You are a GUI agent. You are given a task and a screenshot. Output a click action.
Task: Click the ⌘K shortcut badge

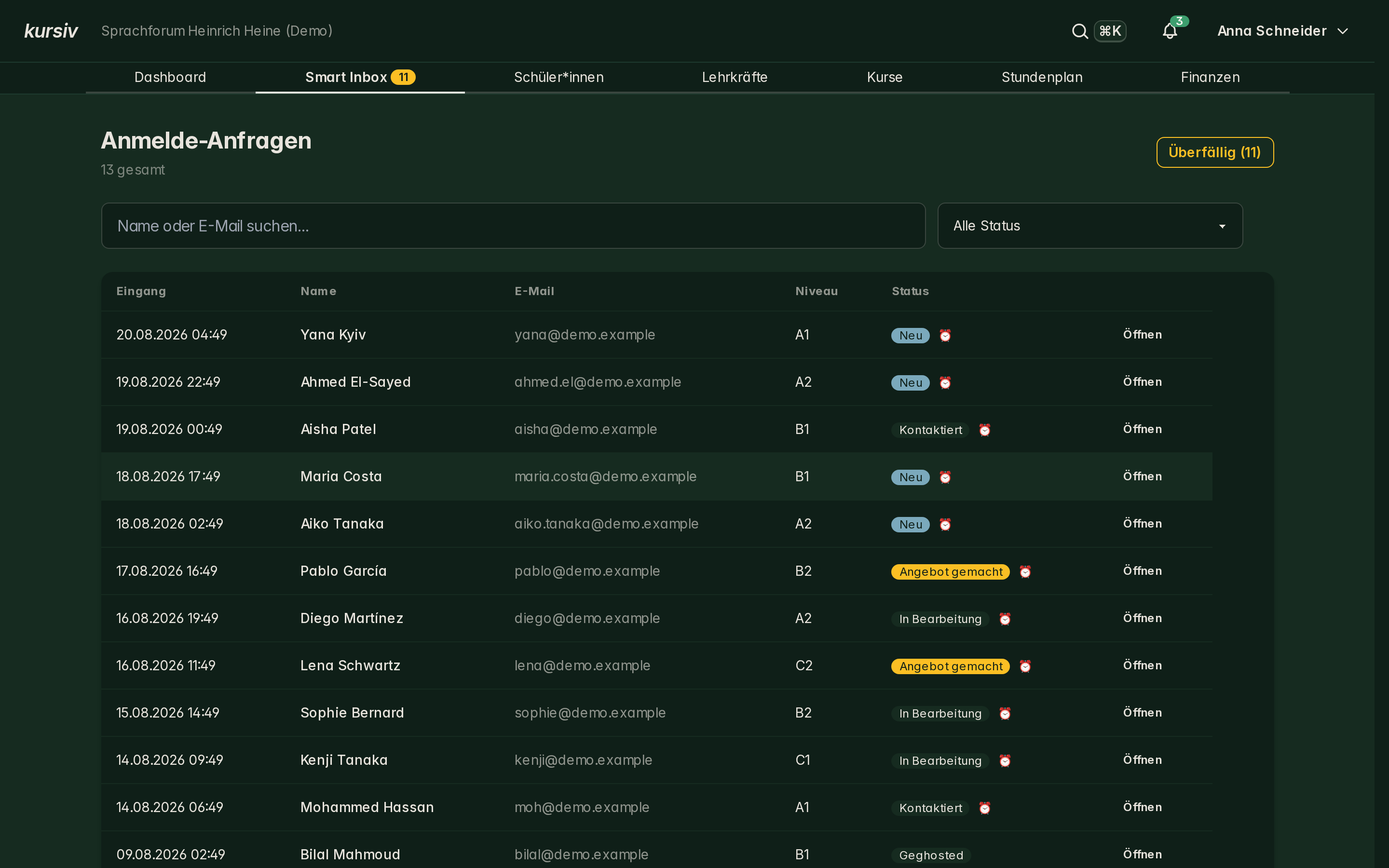[1109, 31]
